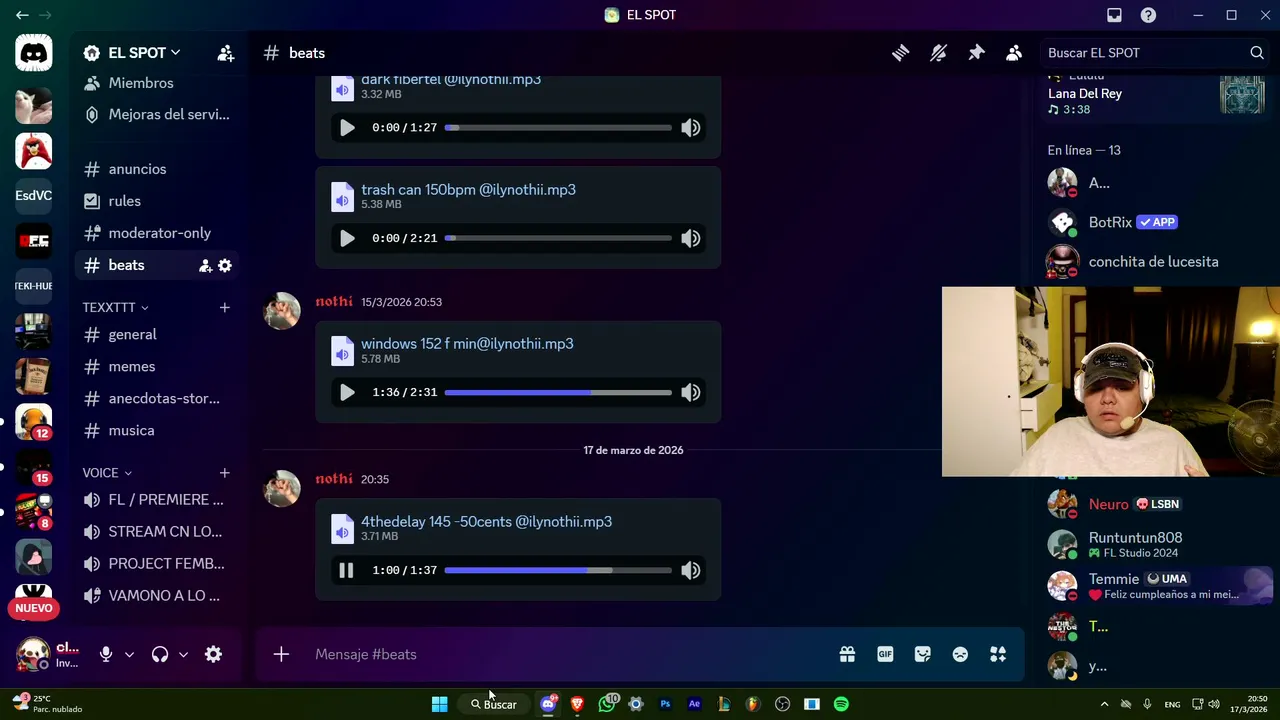Open the GIF picker
The width and height of the screenshot is (1280, 720).
(x=885, y=654)
